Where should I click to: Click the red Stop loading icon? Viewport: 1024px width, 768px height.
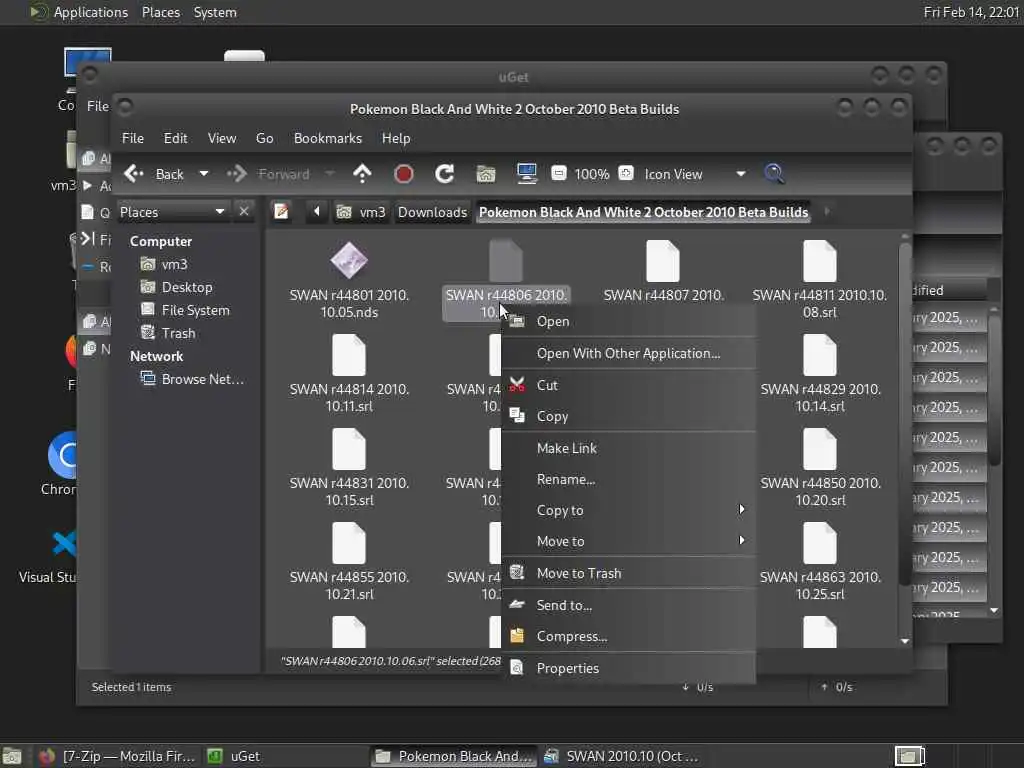coord(404,174)
